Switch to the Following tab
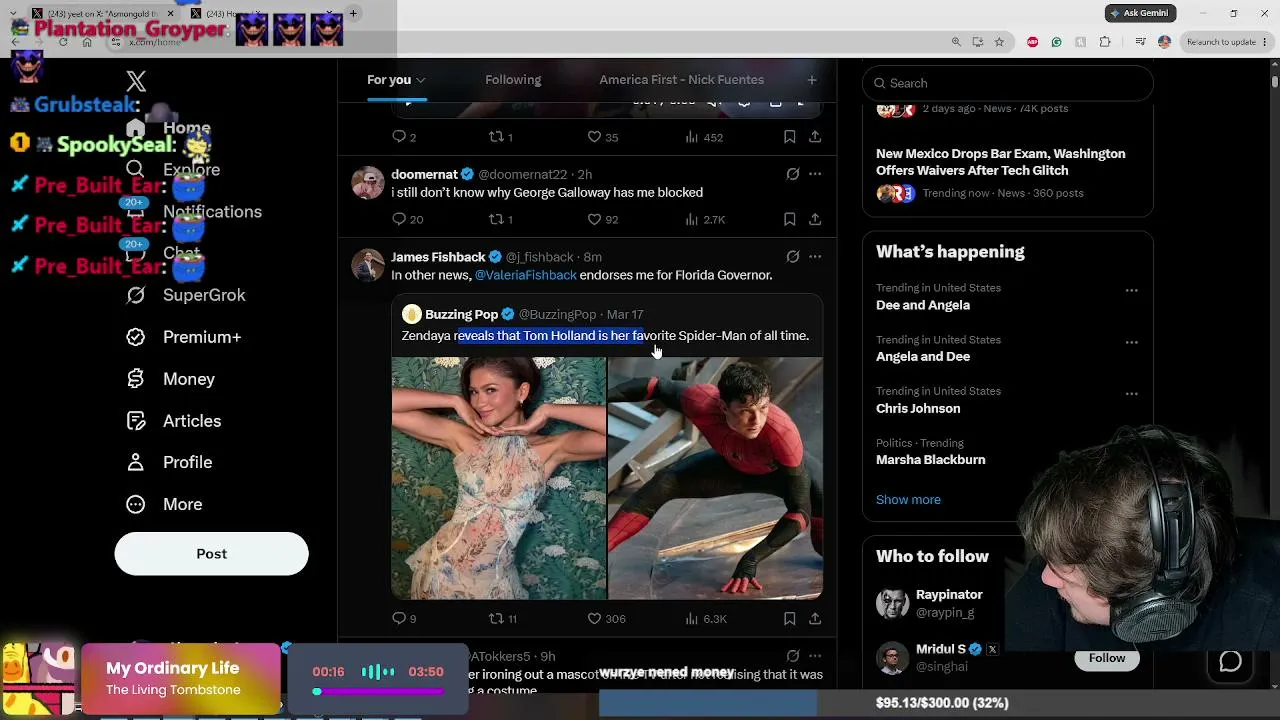The image size is (1280, 720). pyautogui.click(x=513, y=80)
